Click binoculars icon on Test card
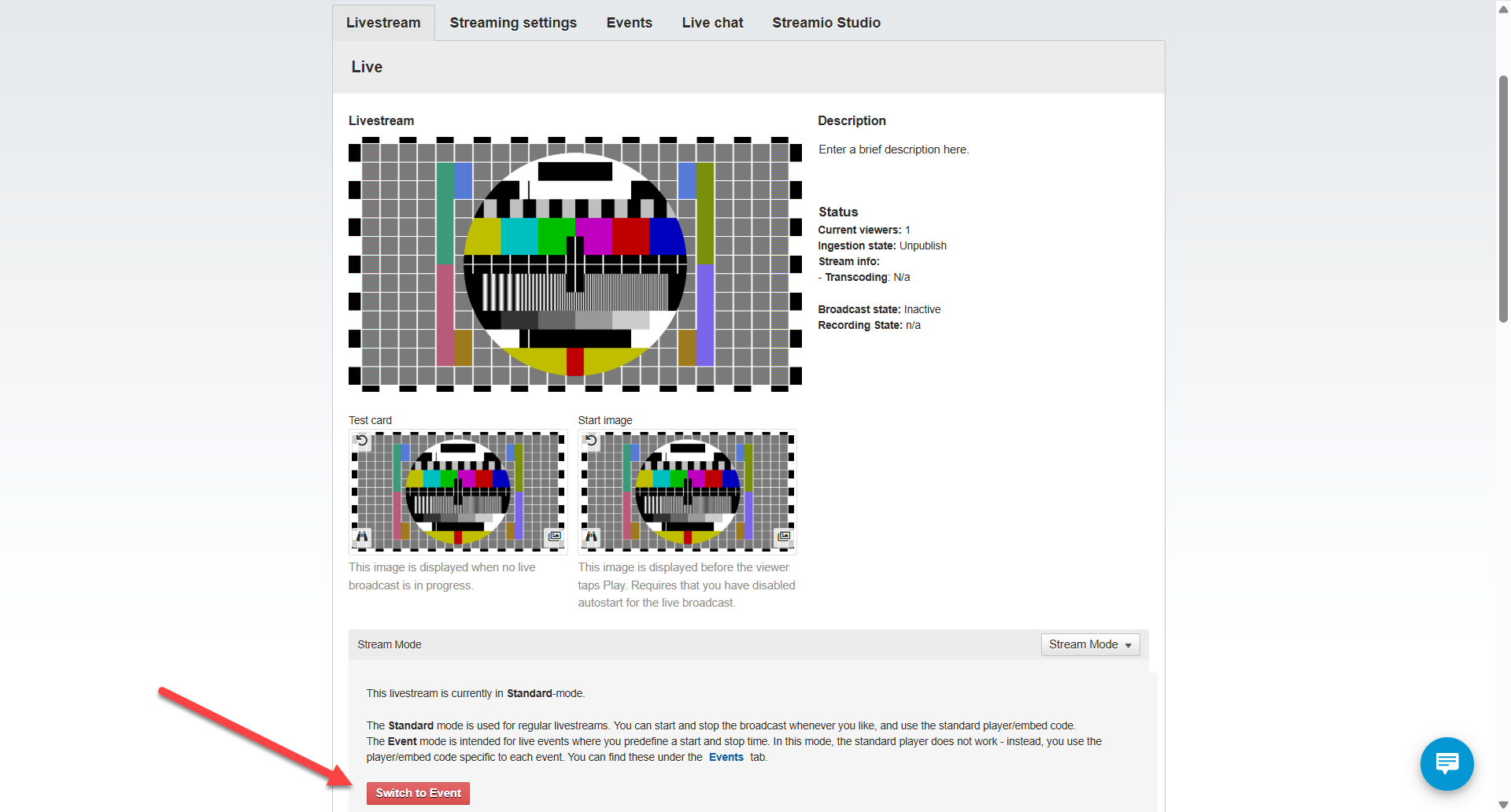Image resolution: width=1511 pixels, height=812 pixels. [362, 537]
